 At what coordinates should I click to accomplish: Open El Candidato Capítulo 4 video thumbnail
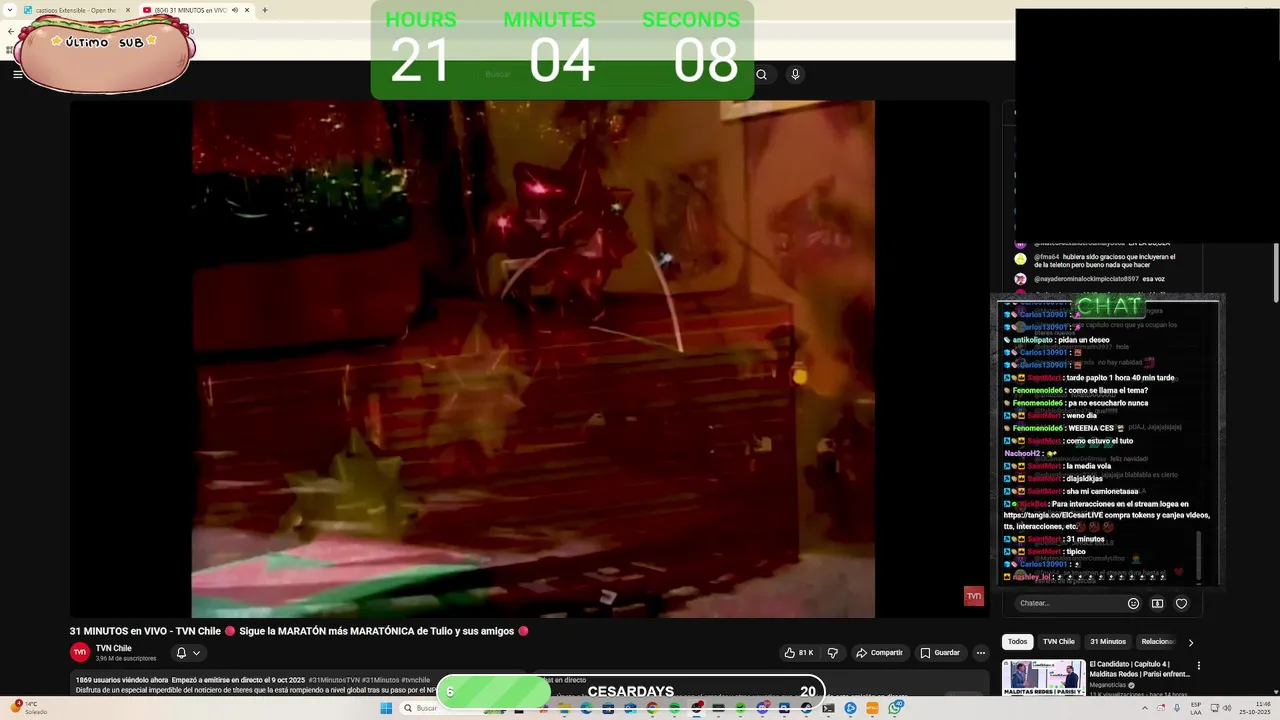point(1043,677)
